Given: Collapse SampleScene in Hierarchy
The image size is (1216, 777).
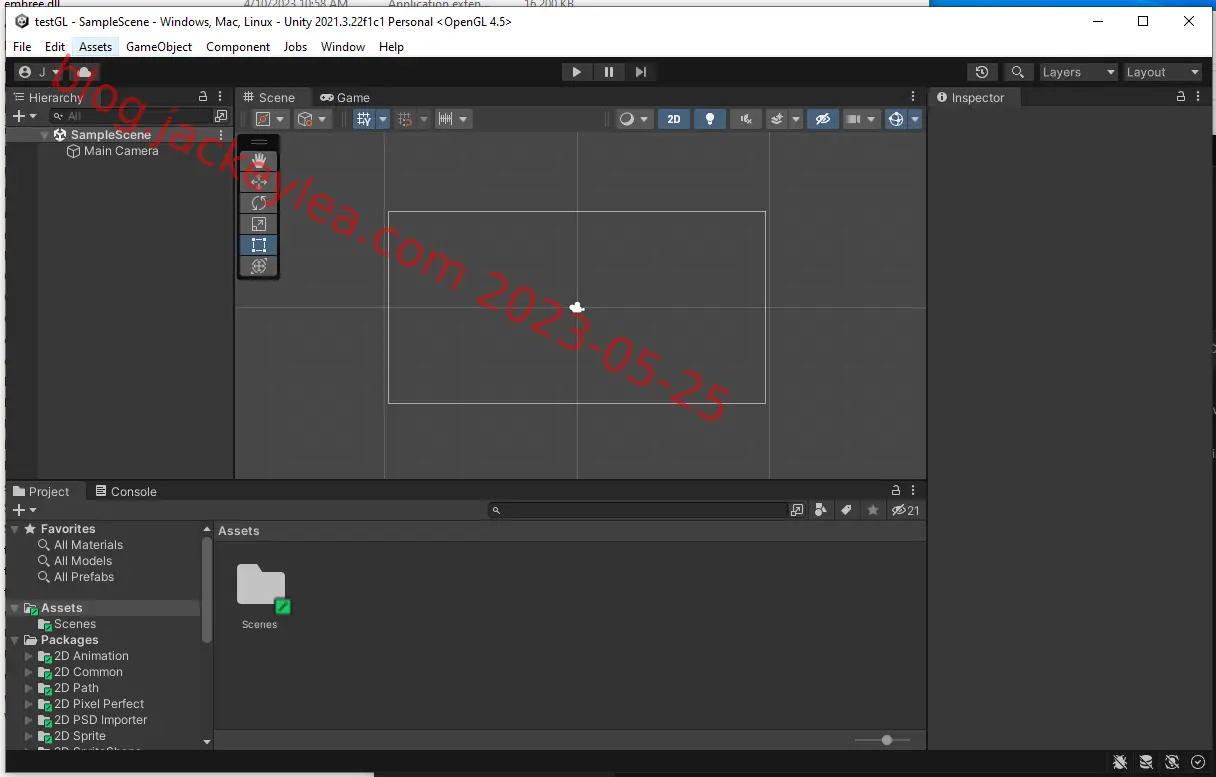Looking at the screenshot, I should tap(44, 135).
